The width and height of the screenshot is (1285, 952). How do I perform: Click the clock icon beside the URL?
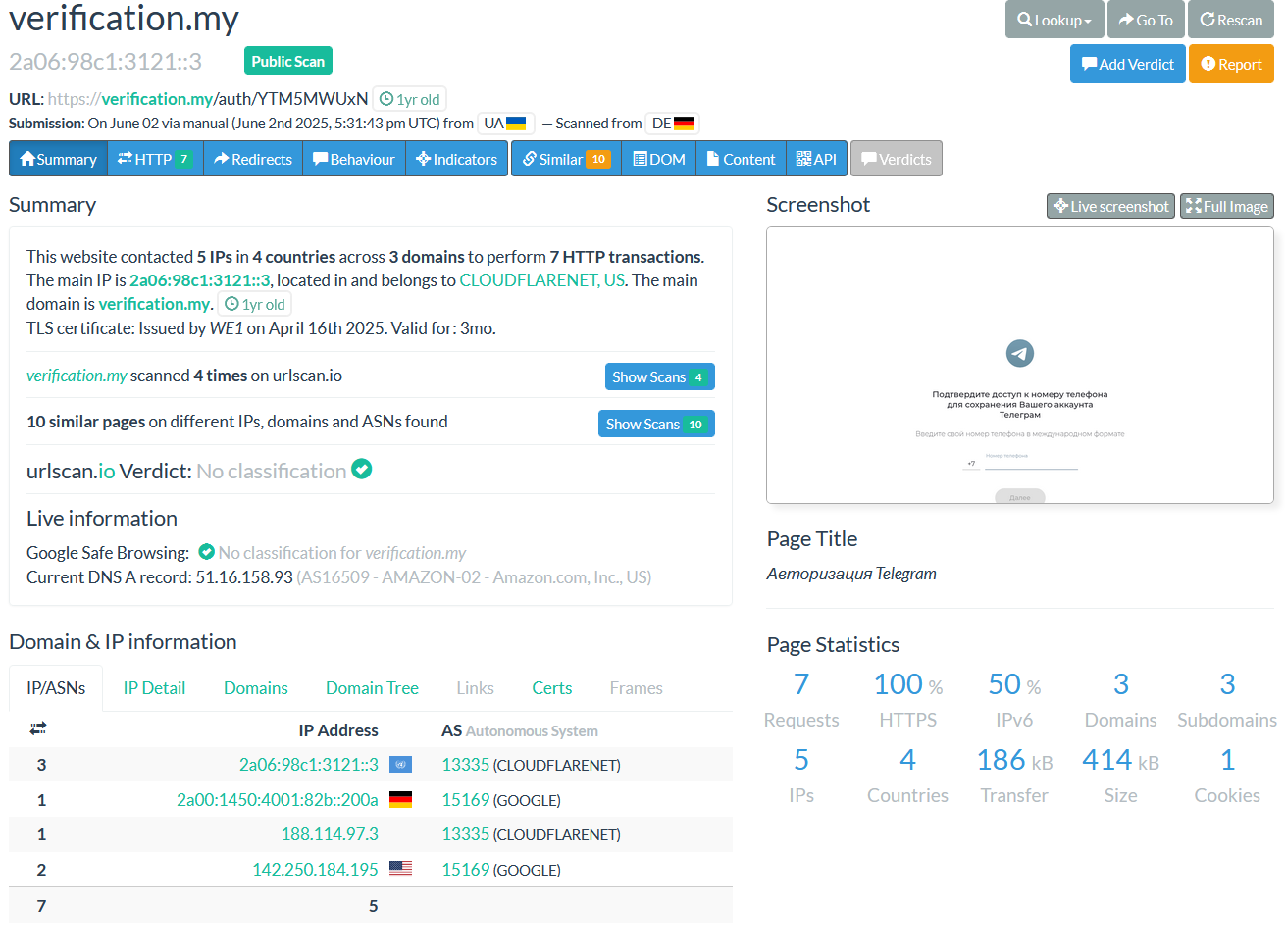(x=386, y=99)
